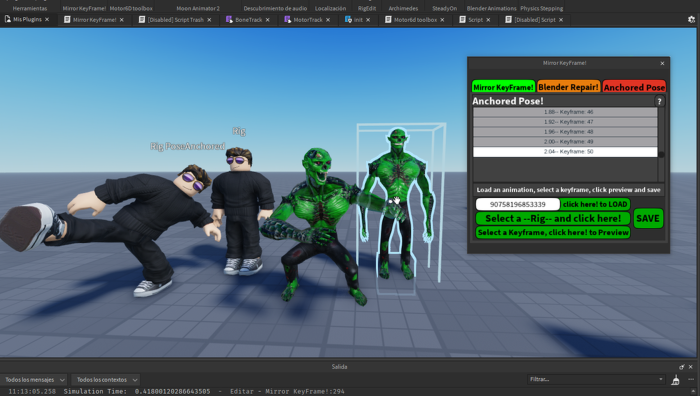Open output panel more options (three dots)
Screen dimensions: 700x396
click(x=691, y=379)
